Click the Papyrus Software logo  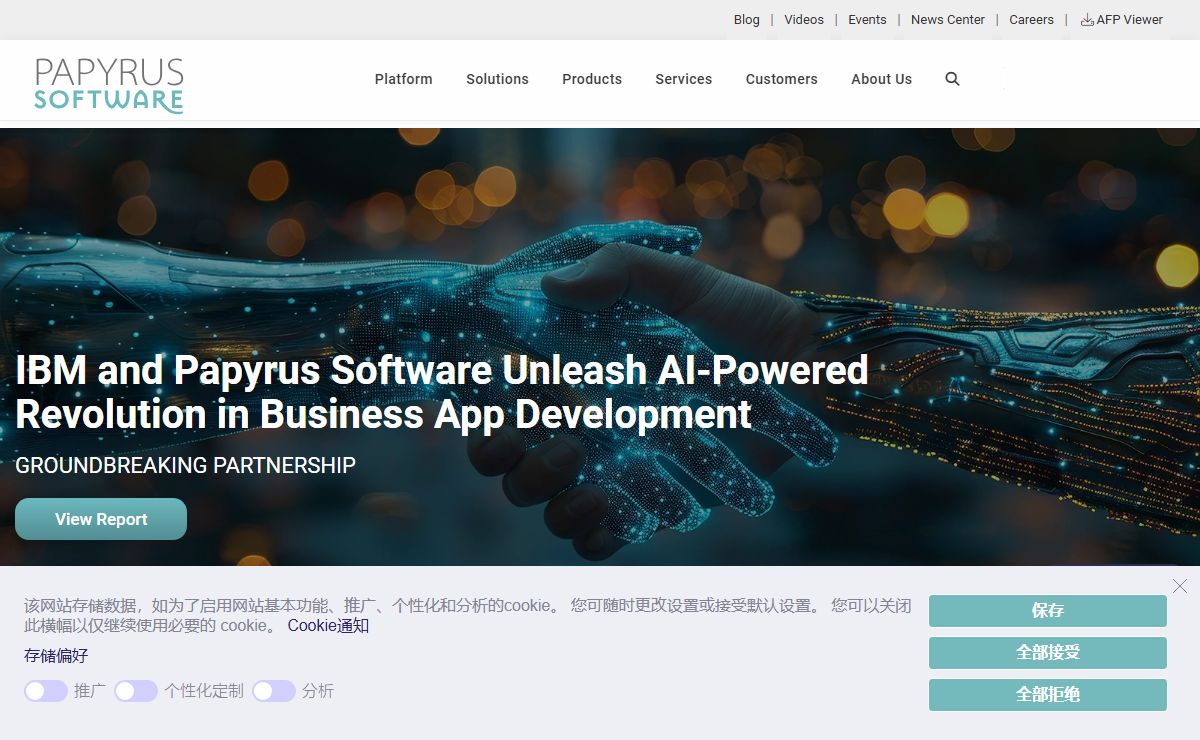[109, 85]
